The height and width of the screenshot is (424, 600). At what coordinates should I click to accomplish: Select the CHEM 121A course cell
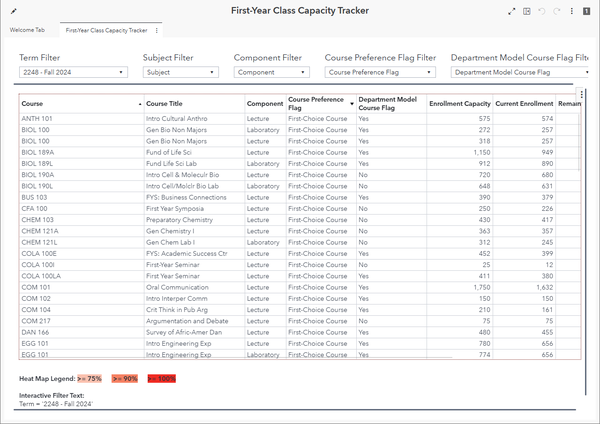click(82, 231)
